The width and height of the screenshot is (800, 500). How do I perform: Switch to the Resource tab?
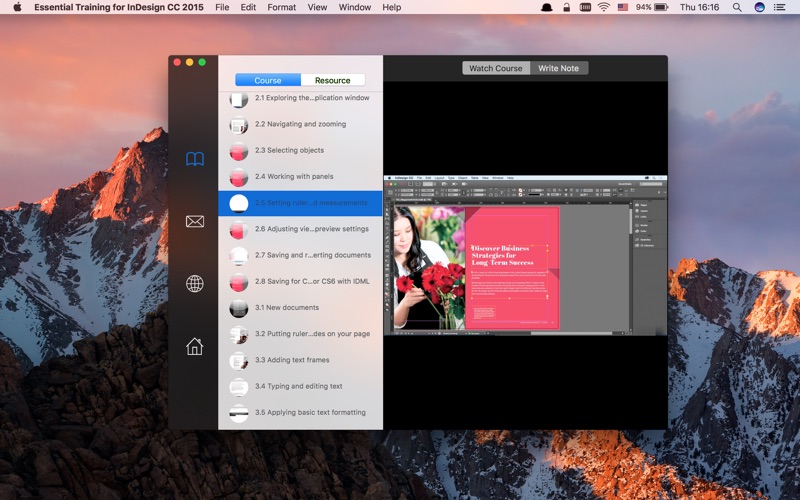[x=333, y=80]
